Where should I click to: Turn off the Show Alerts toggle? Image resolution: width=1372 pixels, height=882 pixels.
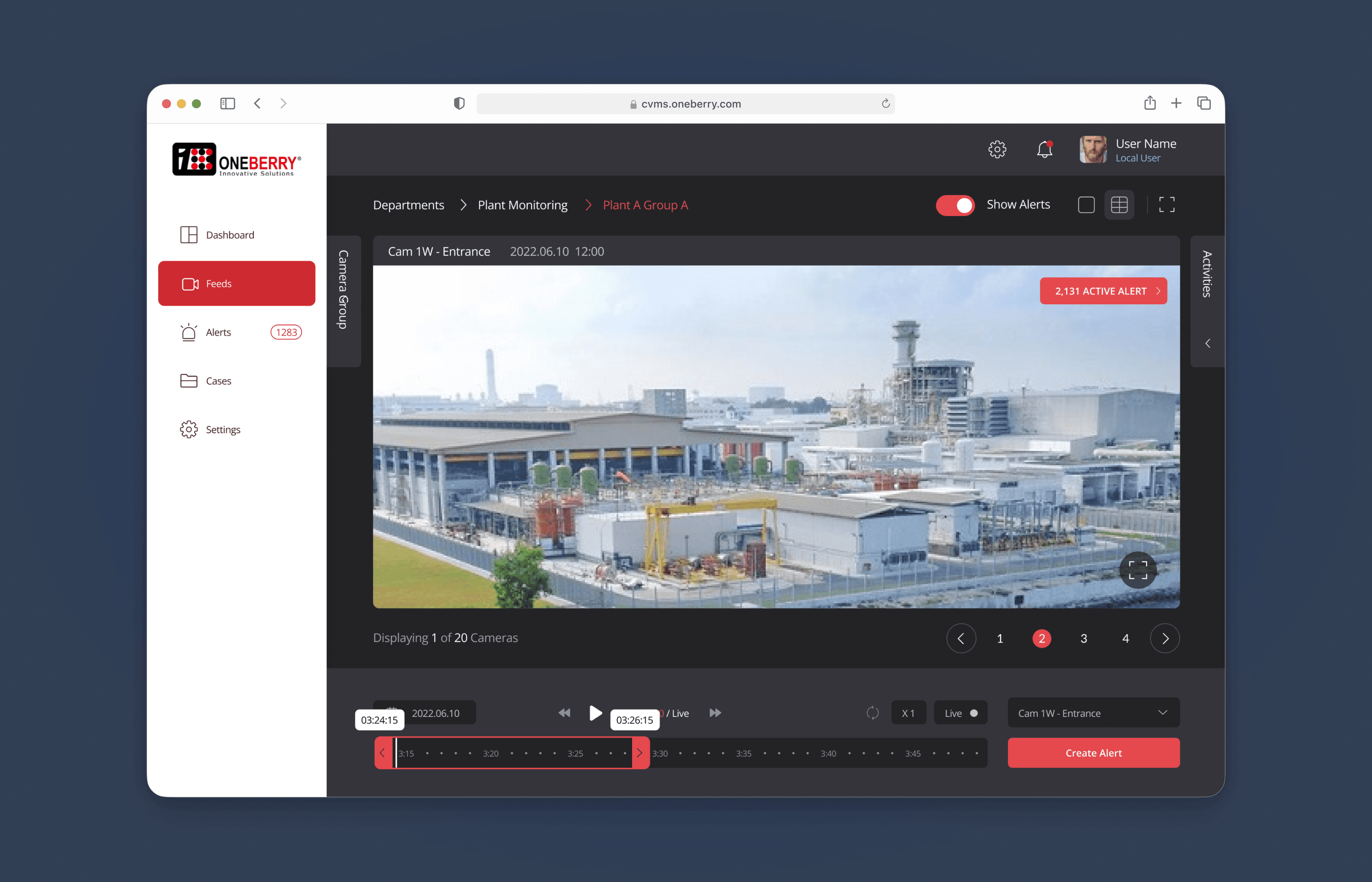point(955,205)
